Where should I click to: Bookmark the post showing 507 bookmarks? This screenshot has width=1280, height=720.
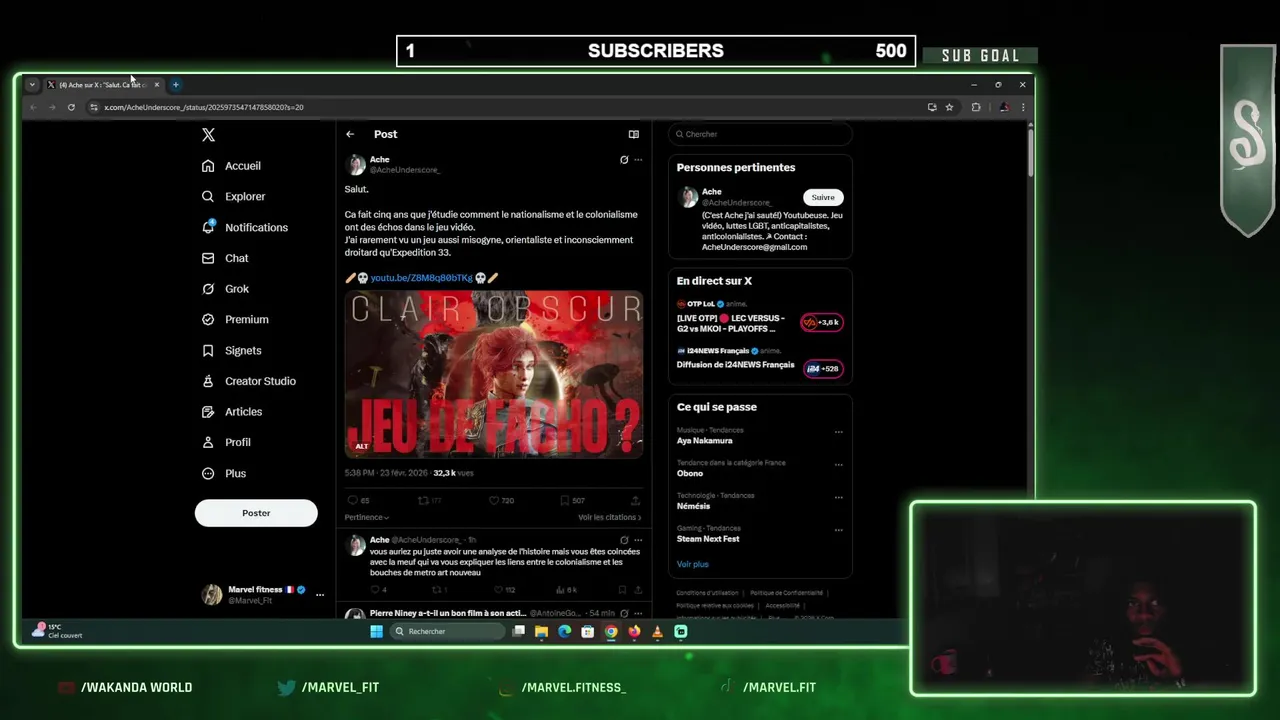[x=572, y=500]
